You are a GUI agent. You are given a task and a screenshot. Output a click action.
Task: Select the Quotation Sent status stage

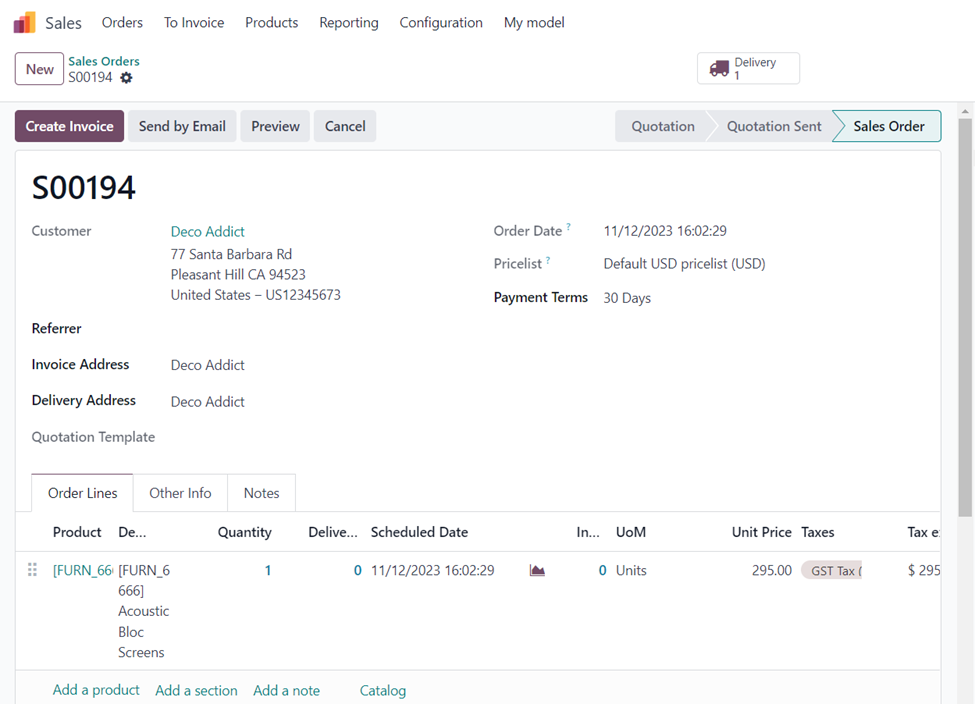[x=773, y=126]
